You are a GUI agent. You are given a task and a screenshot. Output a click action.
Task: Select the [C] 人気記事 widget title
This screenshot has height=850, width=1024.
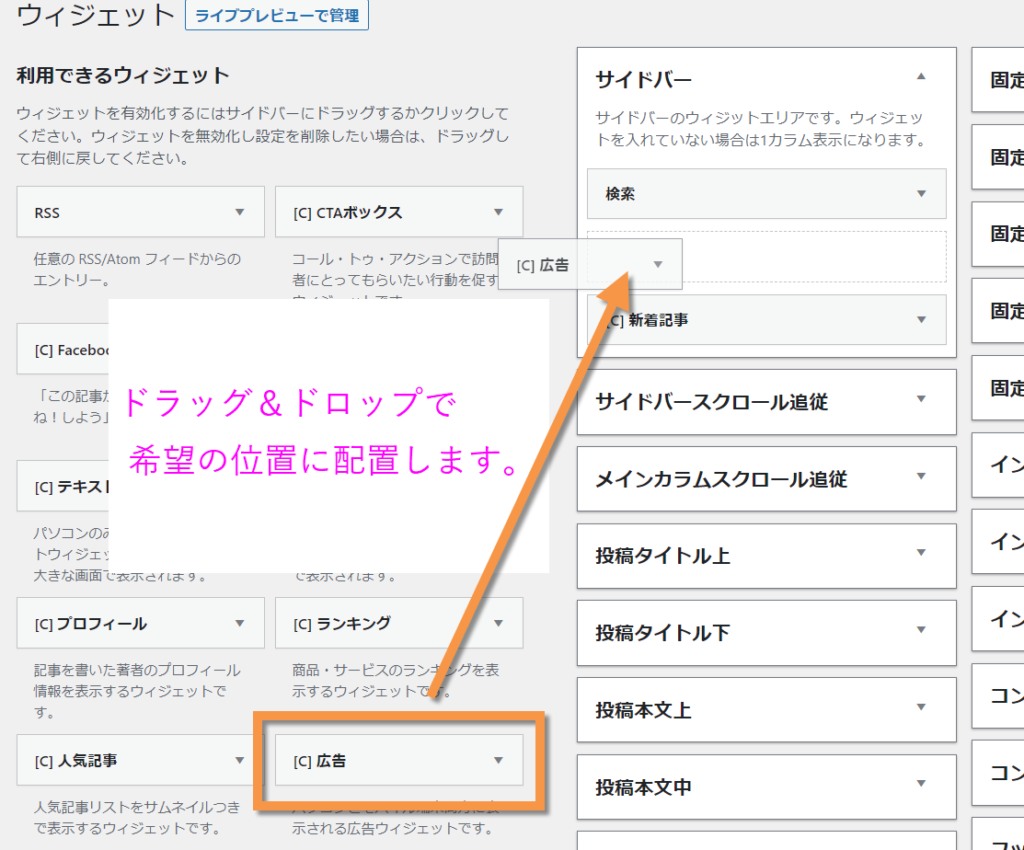[76, 761]
